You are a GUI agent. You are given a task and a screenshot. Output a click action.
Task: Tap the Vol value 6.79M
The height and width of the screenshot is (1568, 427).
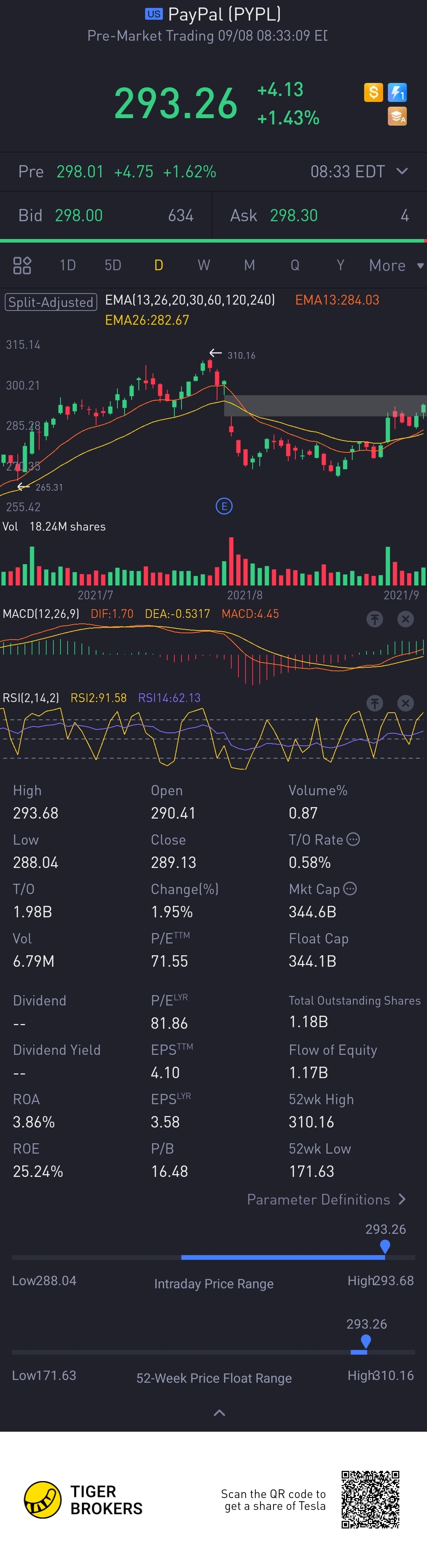[x=34, y=961]
